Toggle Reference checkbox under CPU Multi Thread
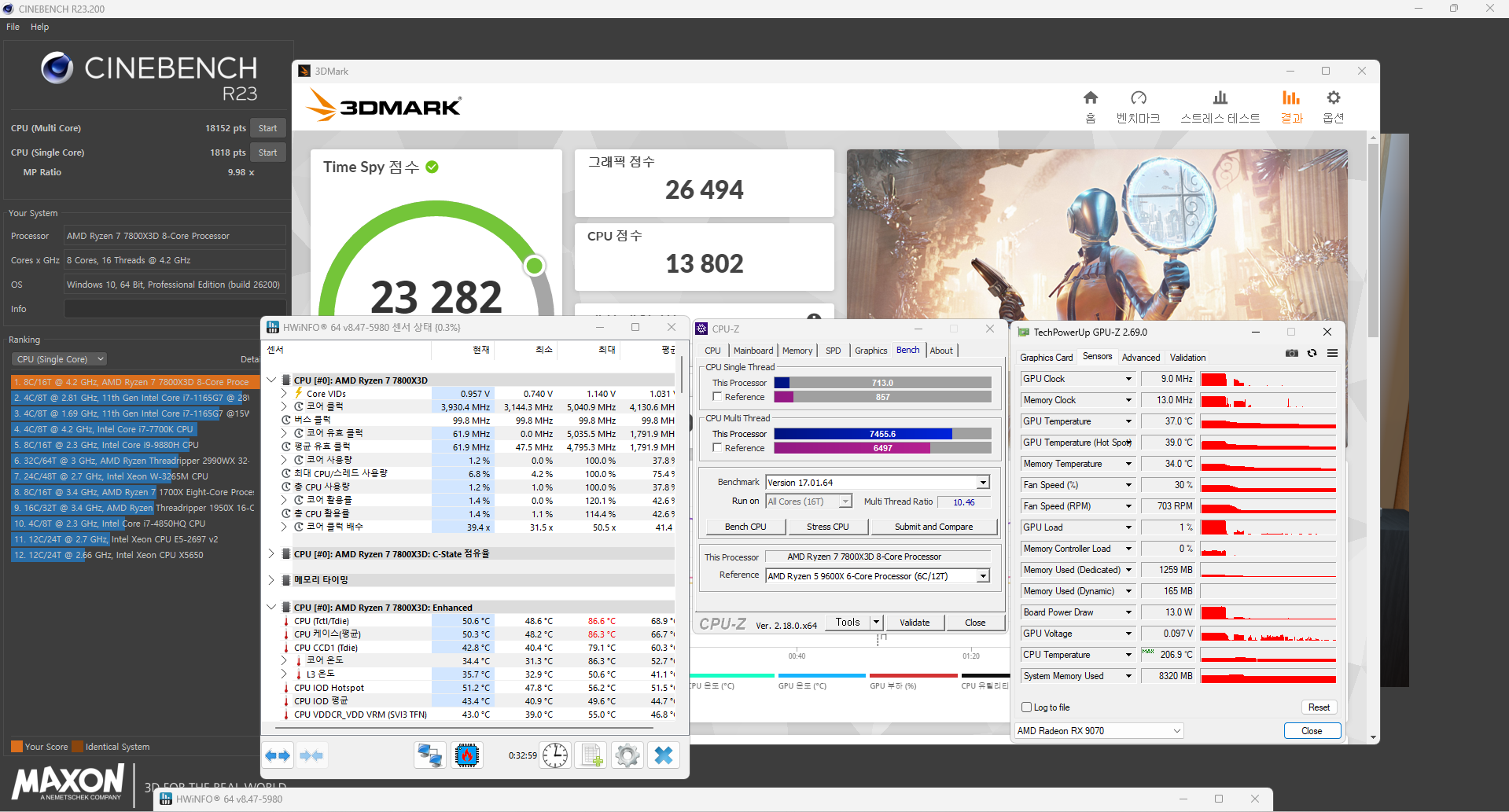 tap(717, 448)
